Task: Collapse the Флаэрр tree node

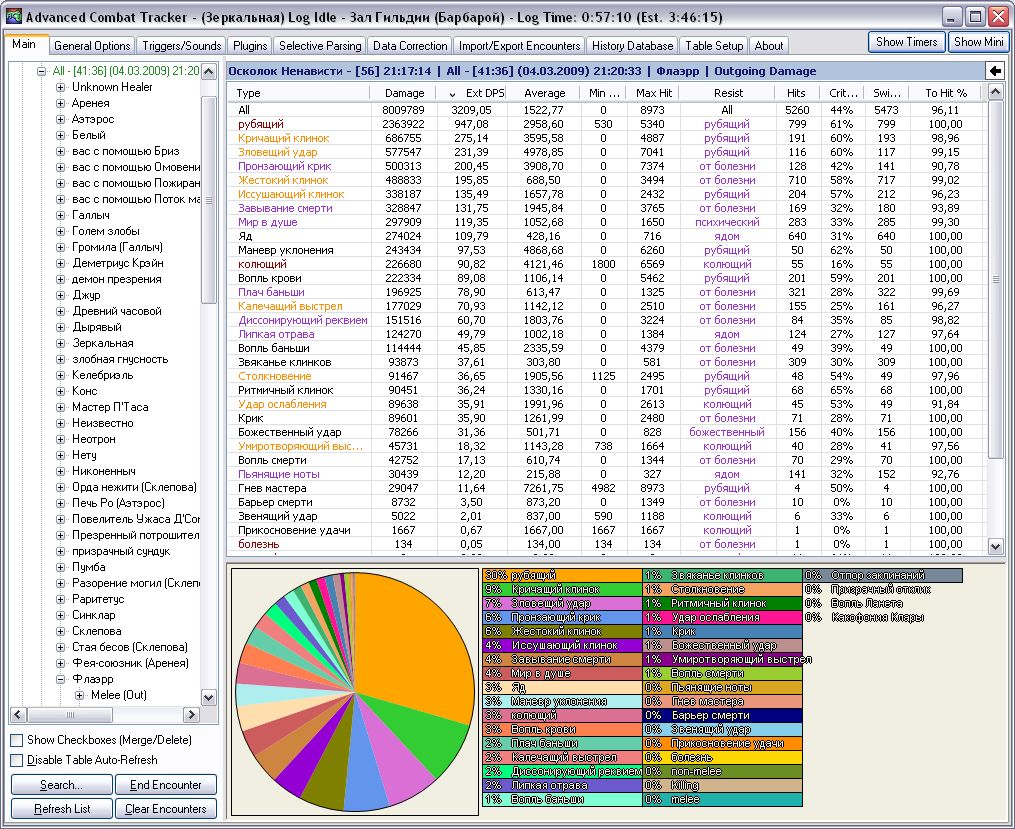Action: (60, 680)
